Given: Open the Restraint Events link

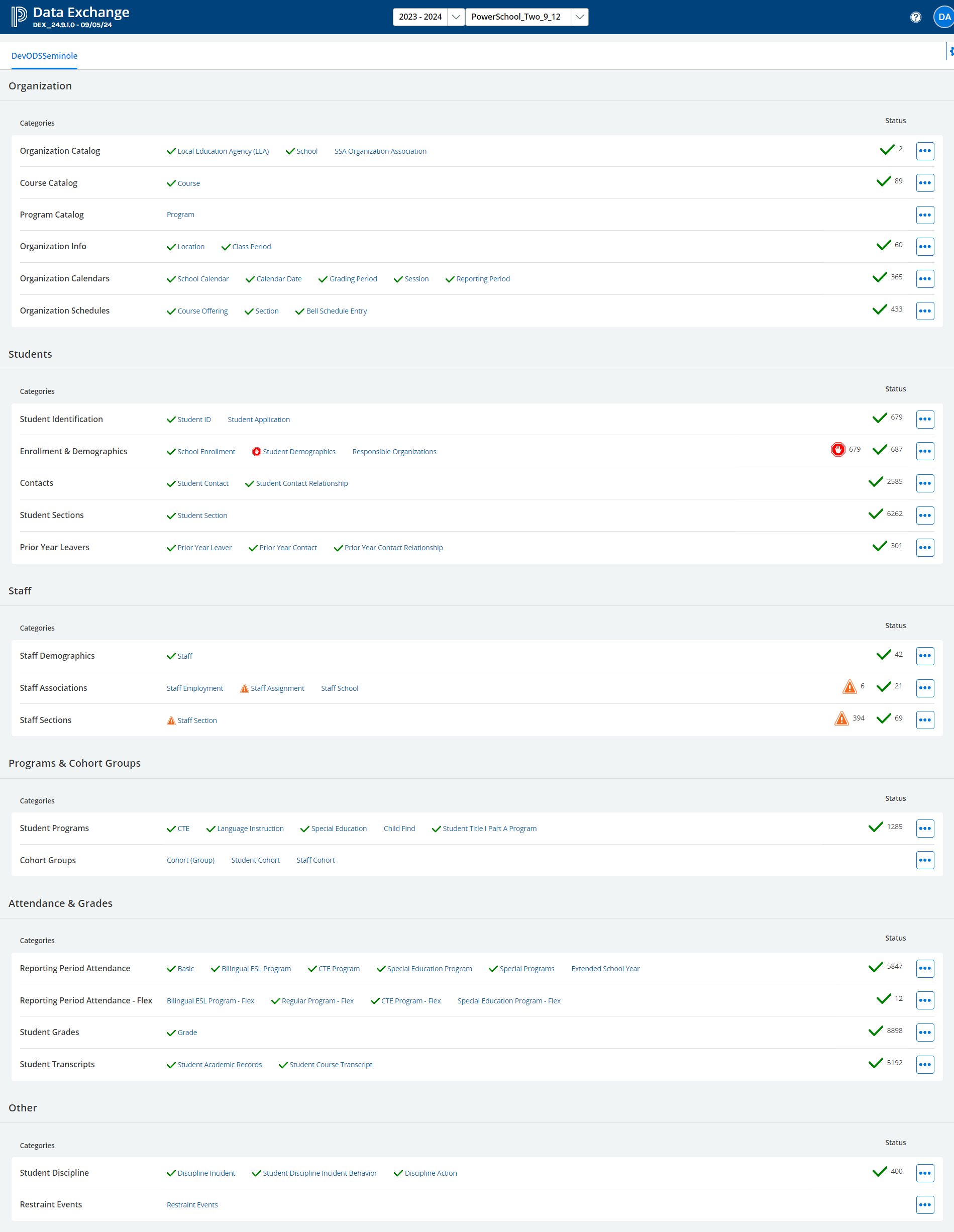Looking at the screenshot, I should point(192,1204).
